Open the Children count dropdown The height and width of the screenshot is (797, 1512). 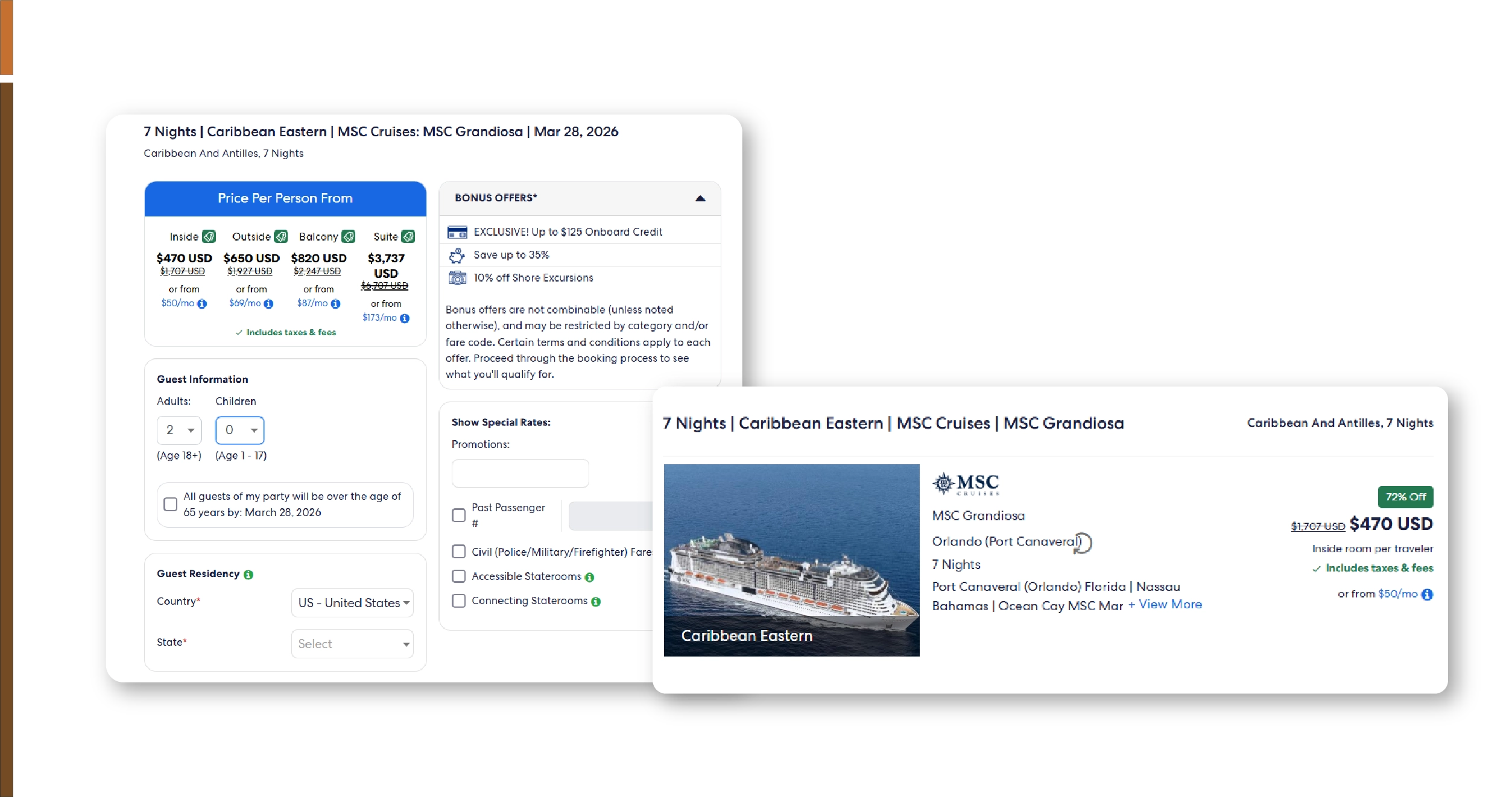[x=240, y=430]
